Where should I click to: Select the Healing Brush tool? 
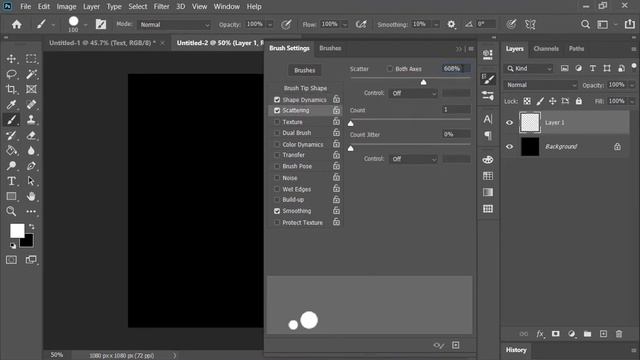point(31,104)
